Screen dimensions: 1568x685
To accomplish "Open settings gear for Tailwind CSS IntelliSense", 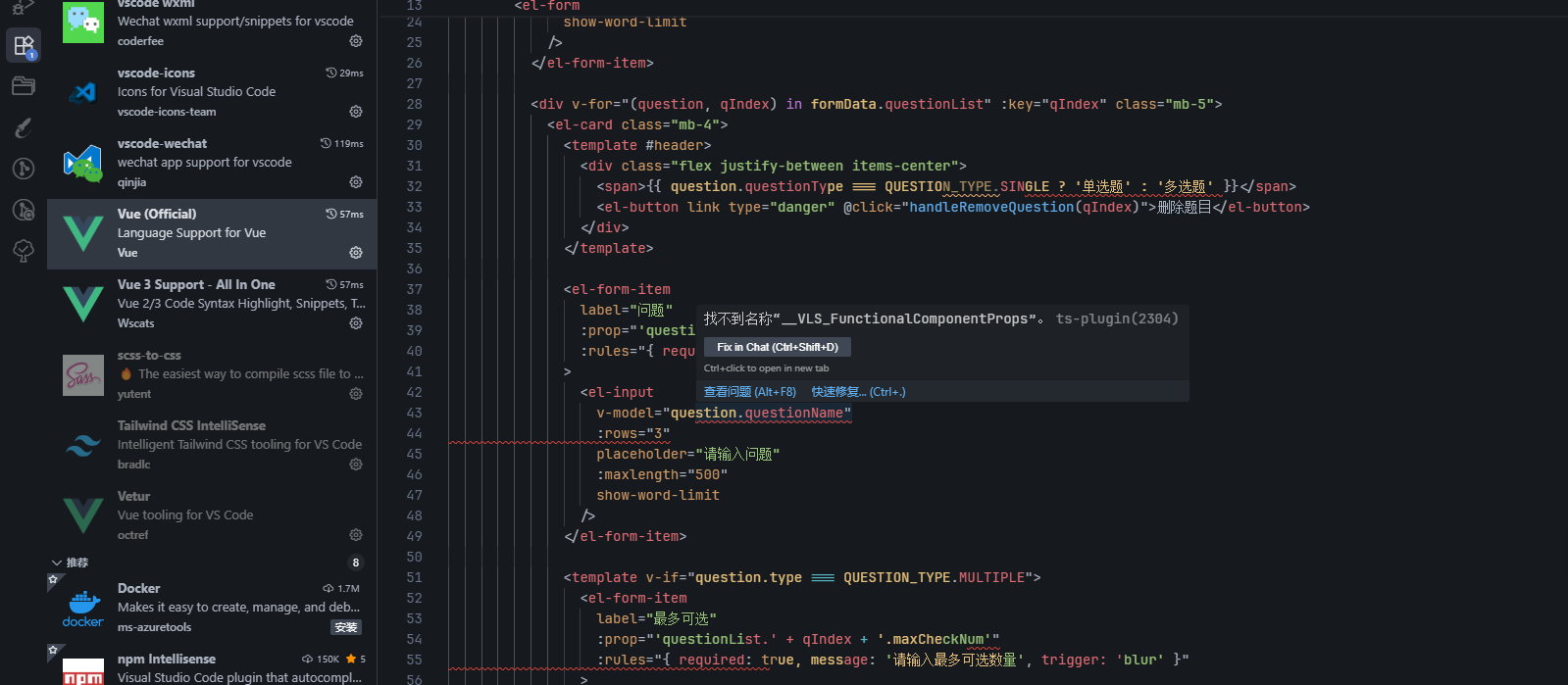I will 356,465.
